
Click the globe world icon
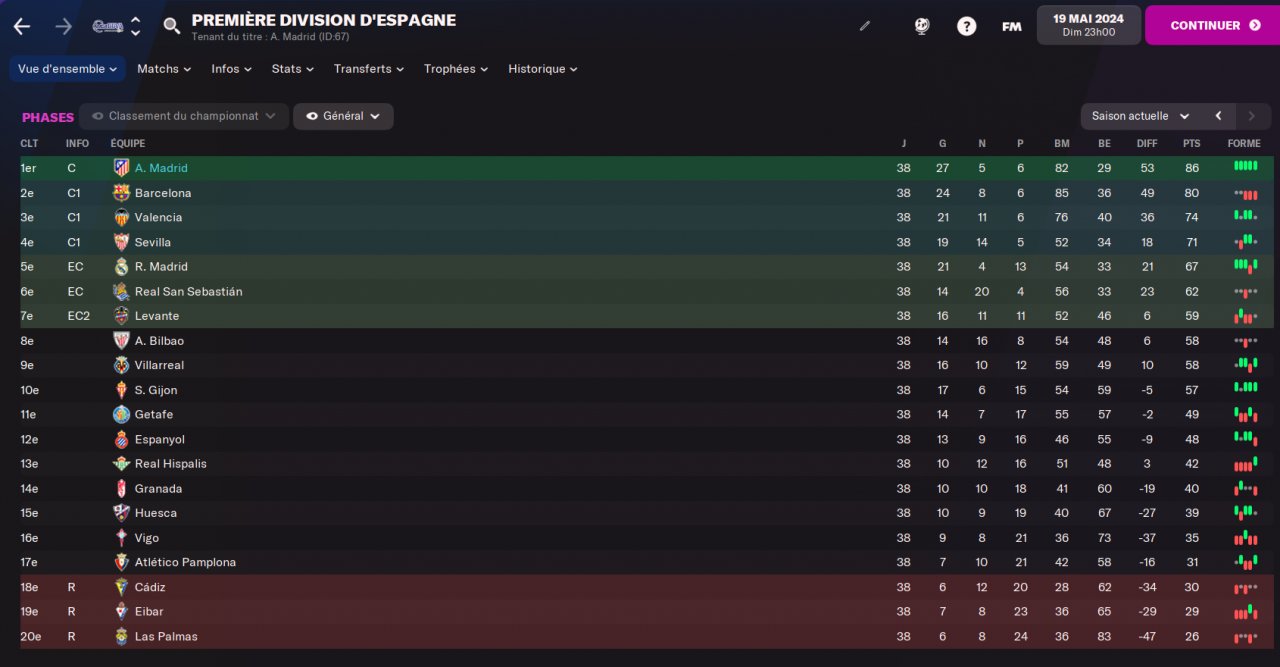pyautogui.click(x=922, y=26)
